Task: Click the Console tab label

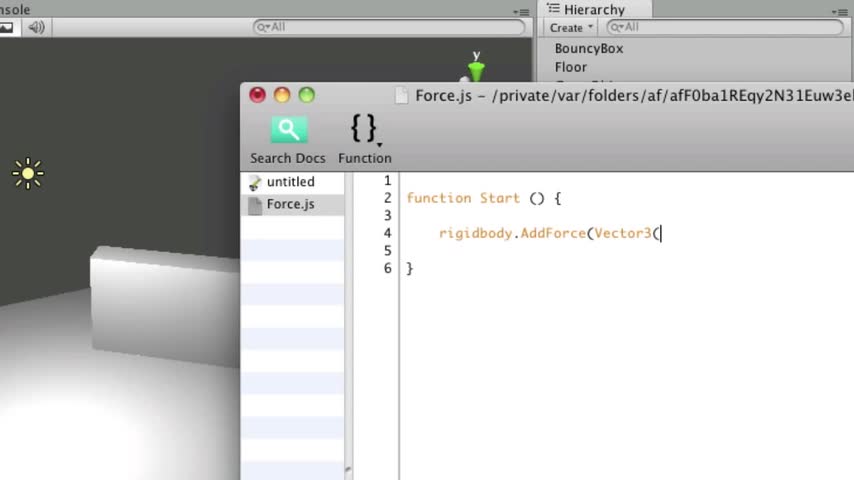Action: [15, 10]
